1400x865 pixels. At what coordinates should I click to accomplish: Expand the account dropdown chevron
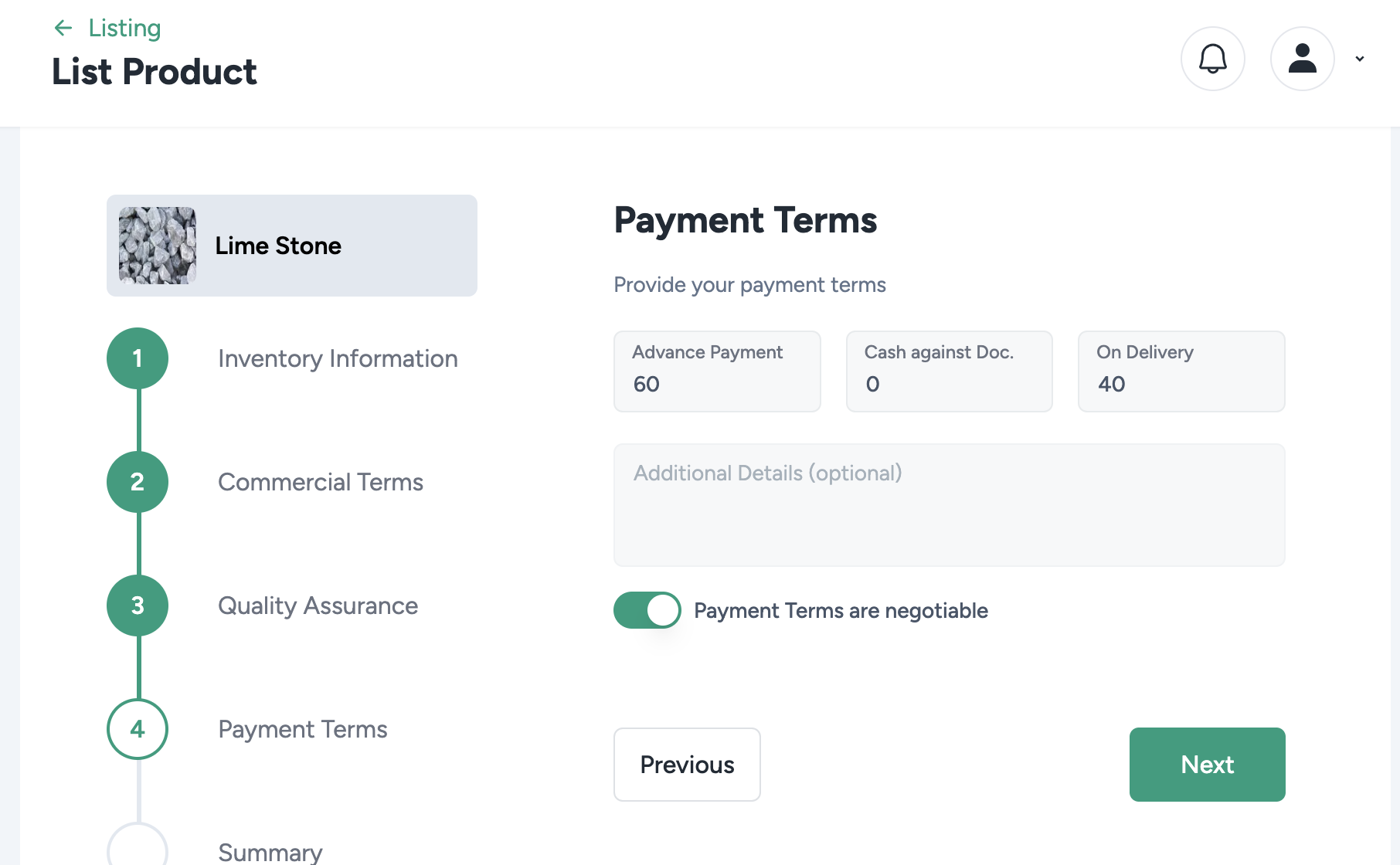(1360, 59)
